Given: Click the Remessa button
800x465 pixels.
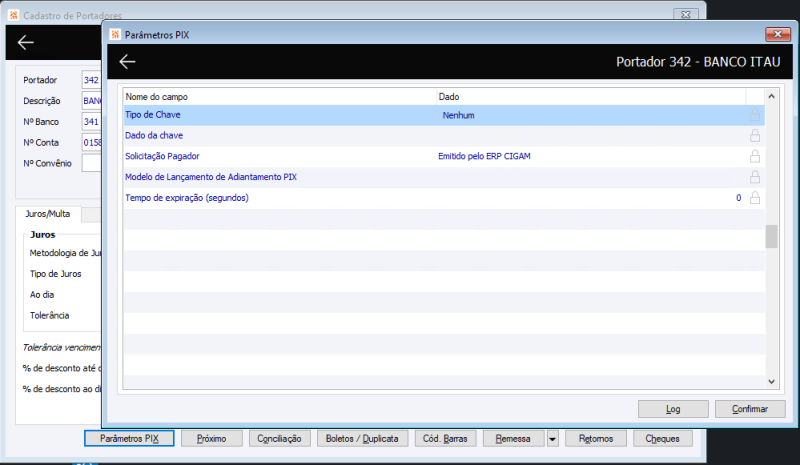Looking at the screenshot, I should point(513,438).
